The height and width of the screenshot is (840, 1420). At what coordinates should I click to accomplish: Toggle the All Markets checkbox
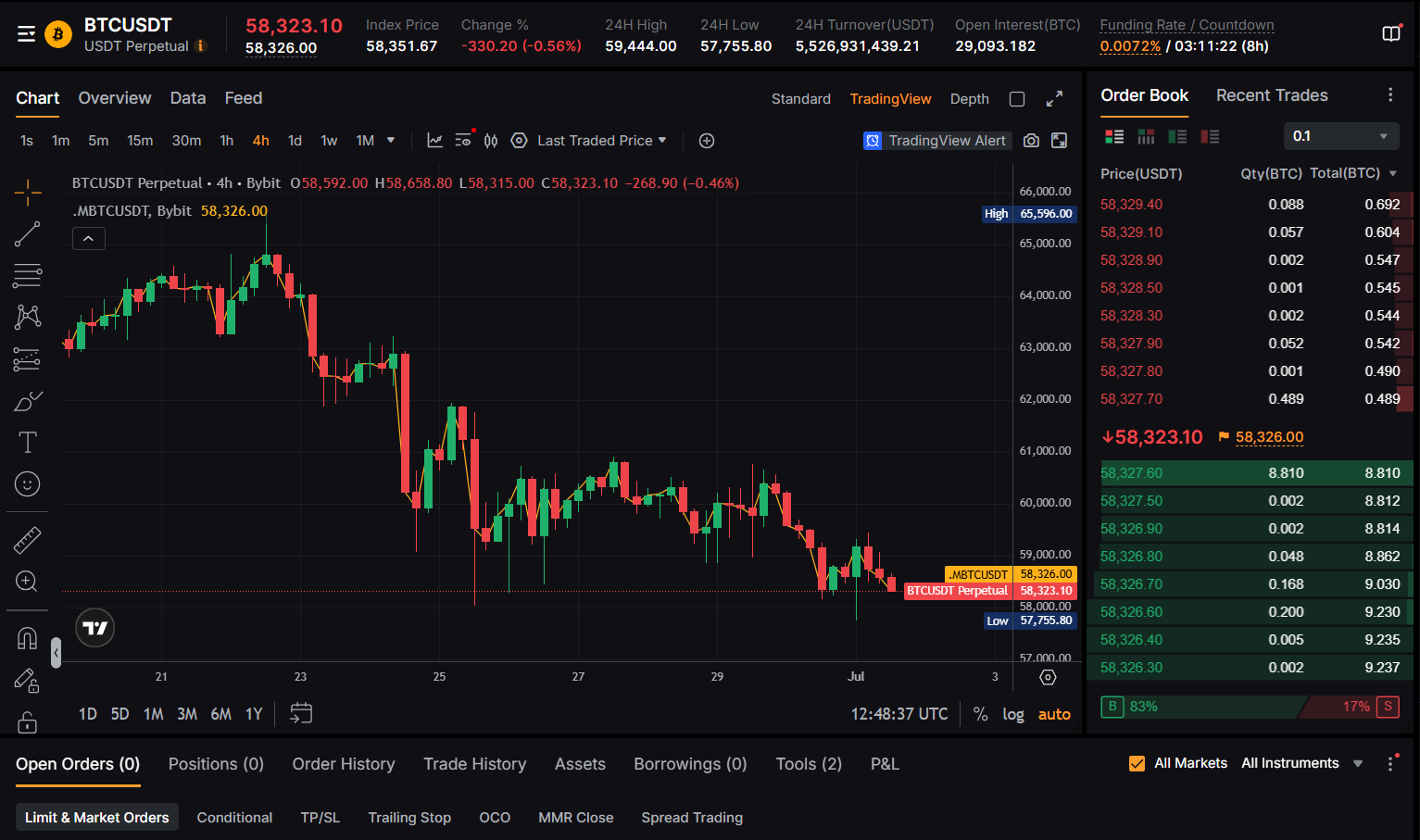(1137, 763)
